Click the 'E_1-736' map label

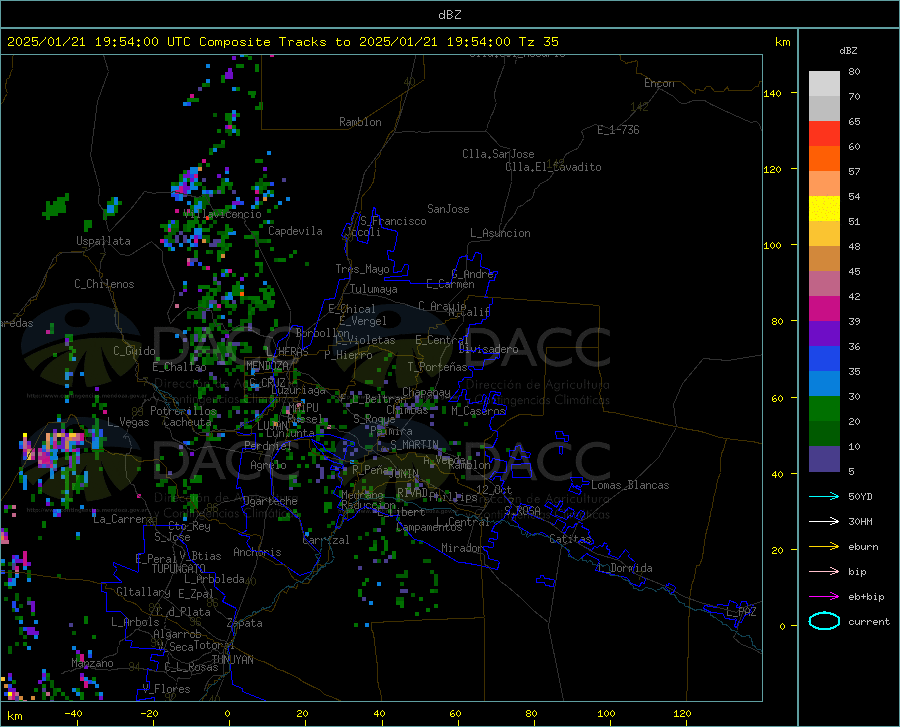click(x=618, y=130)
